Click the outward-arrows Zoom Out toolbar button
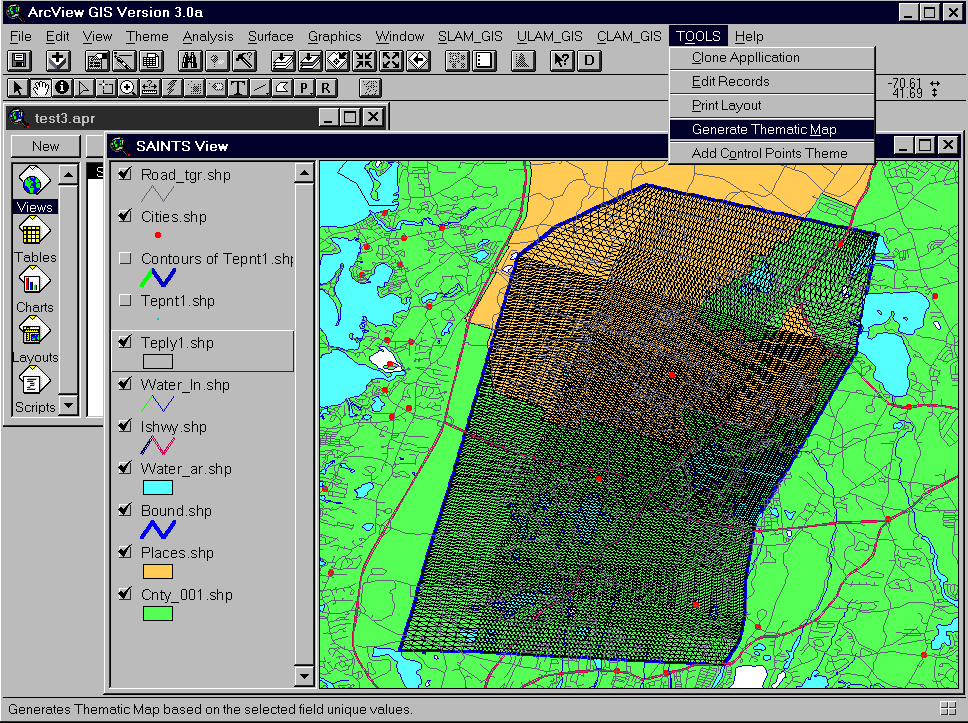 tap(392, 61)
